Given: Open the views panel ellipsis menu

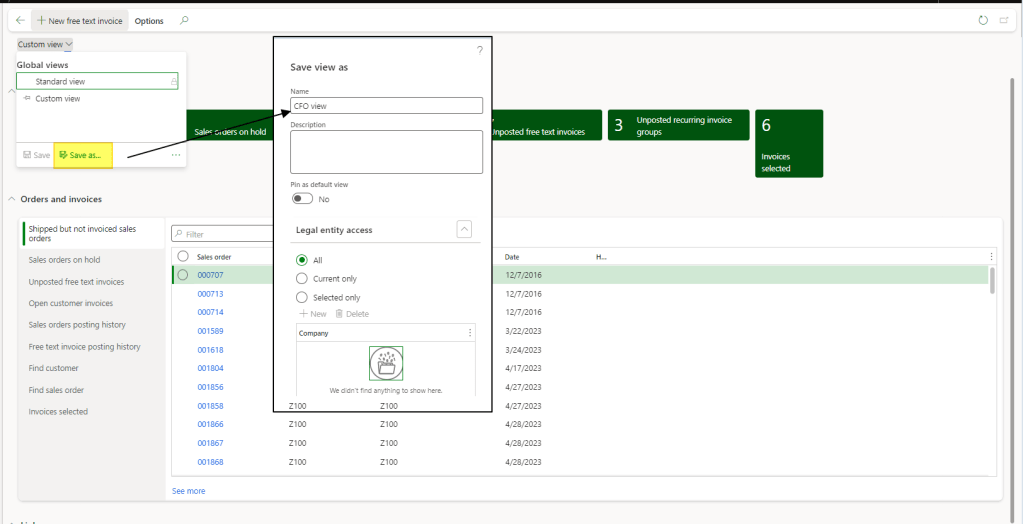Looking at the screenshot, I should click(x=176, y=155).
